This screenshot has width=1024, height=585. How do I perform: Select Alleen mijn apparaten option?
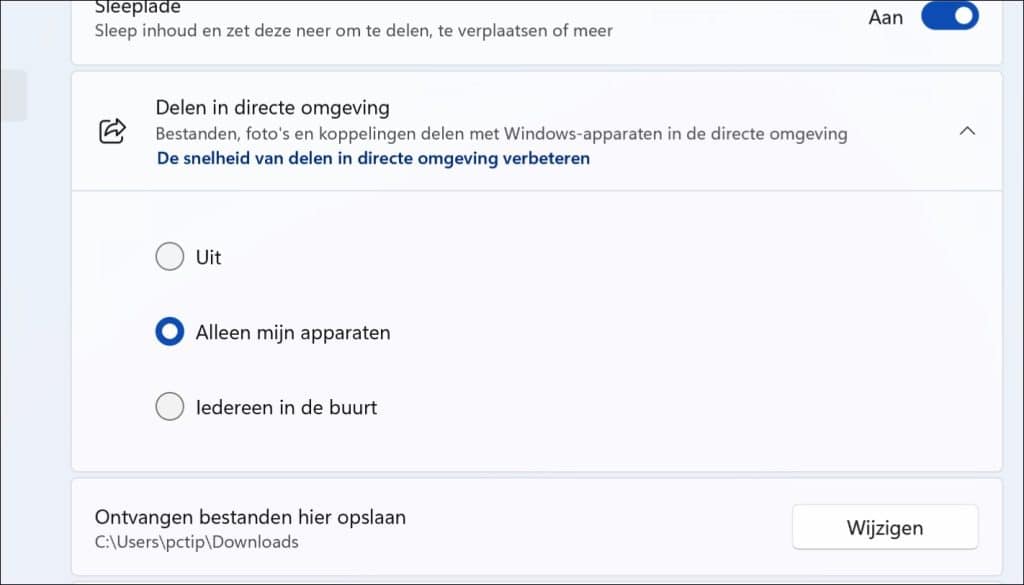tap(170, 331)
